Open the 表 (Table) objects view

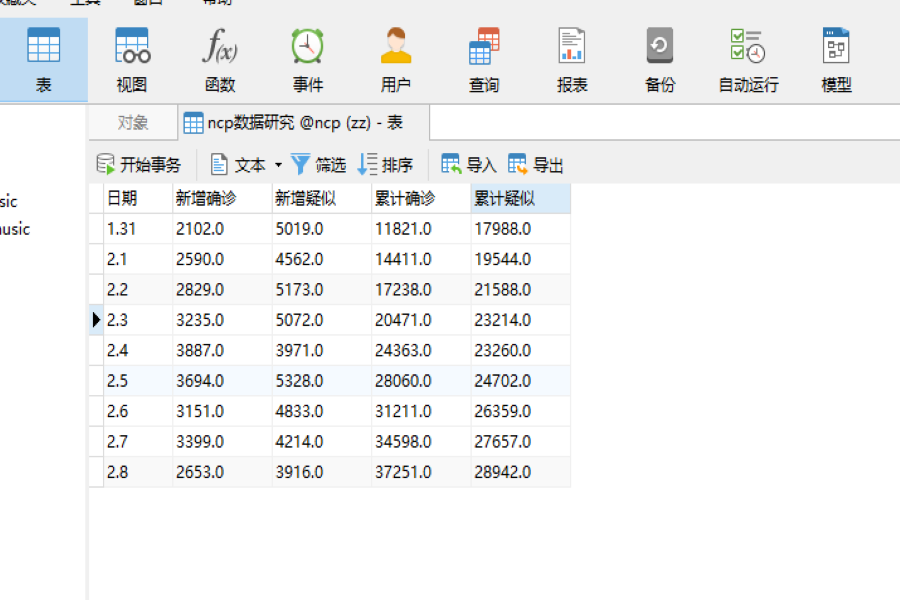pyautogui.click(x=43, y=60)
